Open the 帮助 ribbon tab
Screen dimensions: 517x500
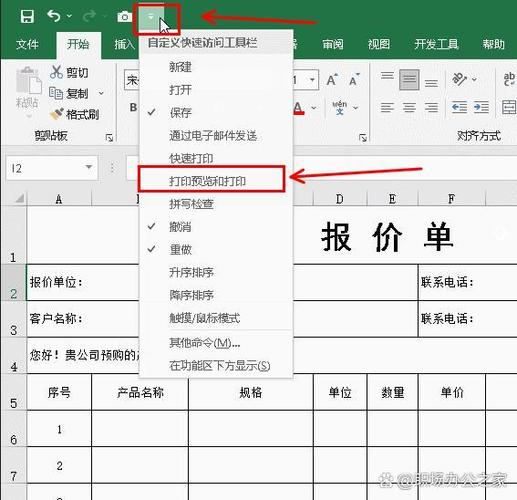[494, 44]
